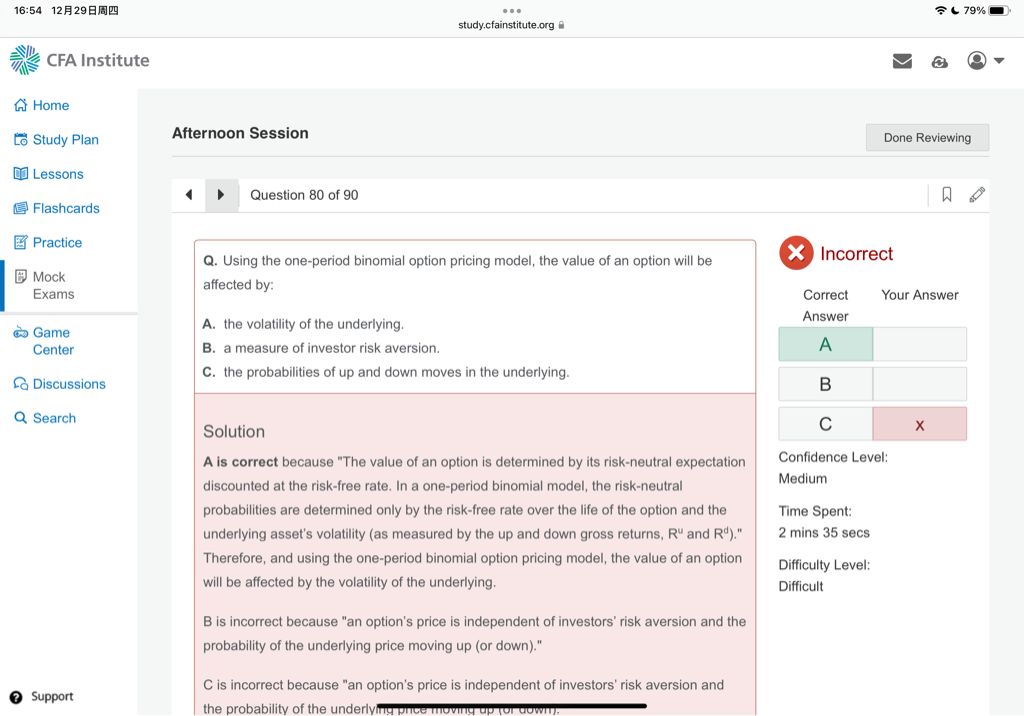Open the mail envelope icon
This screenshot has height=716, width=1024.
pyautogui.click(x=902, y=61)
